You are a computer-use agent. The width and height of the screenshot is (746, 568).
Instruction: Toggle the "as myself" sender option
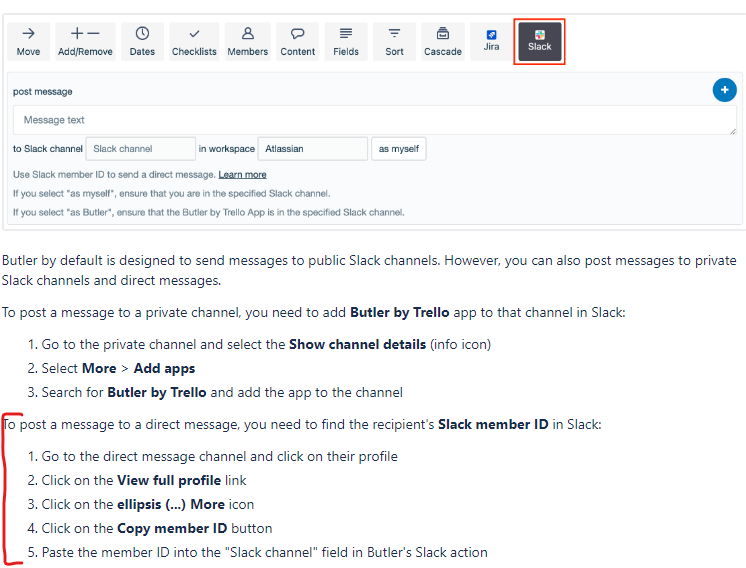pyautogui.click(x=399, y=149)
